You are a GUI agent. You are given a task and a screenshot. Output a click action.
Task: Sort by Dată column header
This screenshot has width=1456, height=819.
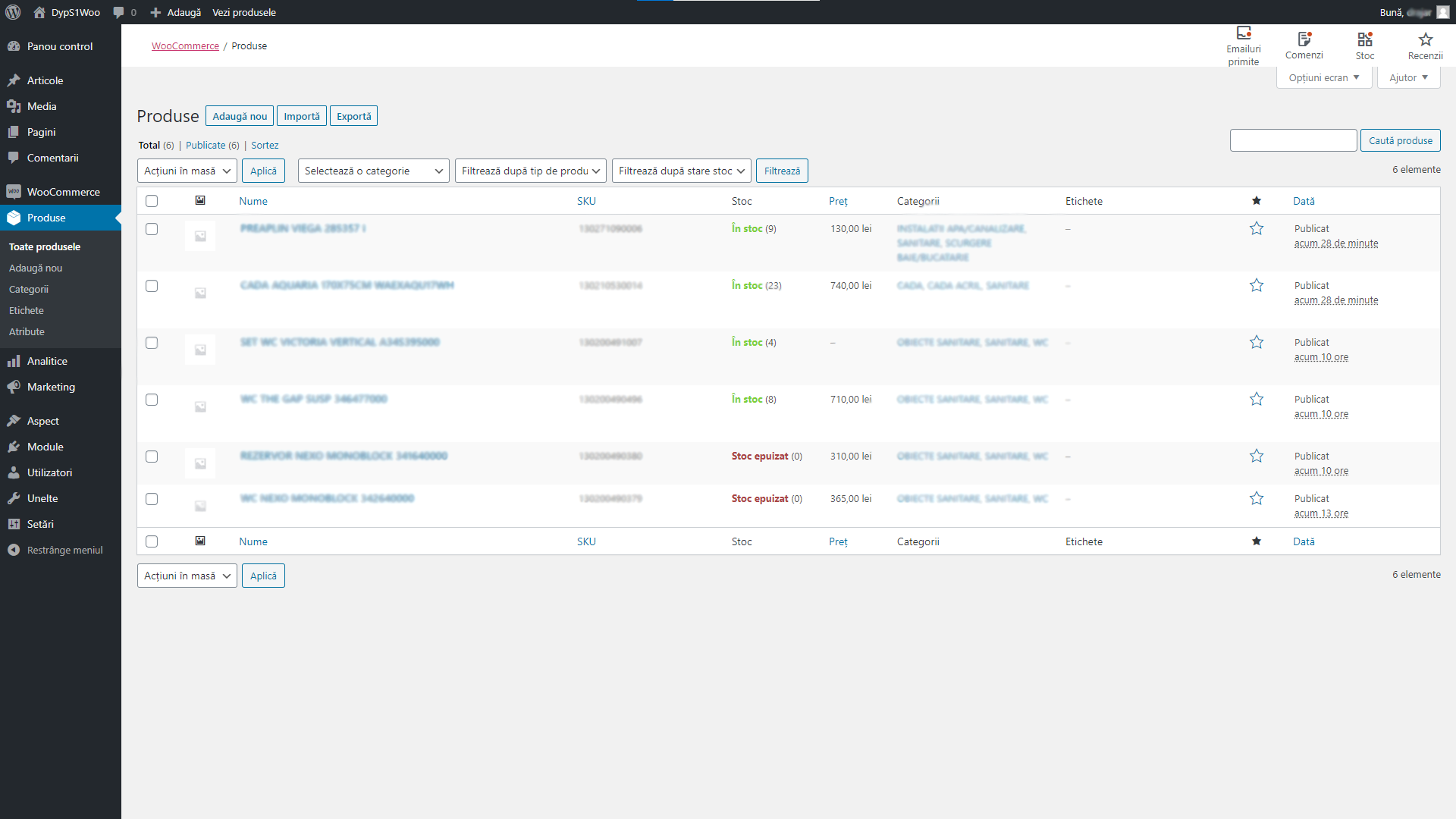tap(1304, 201)
